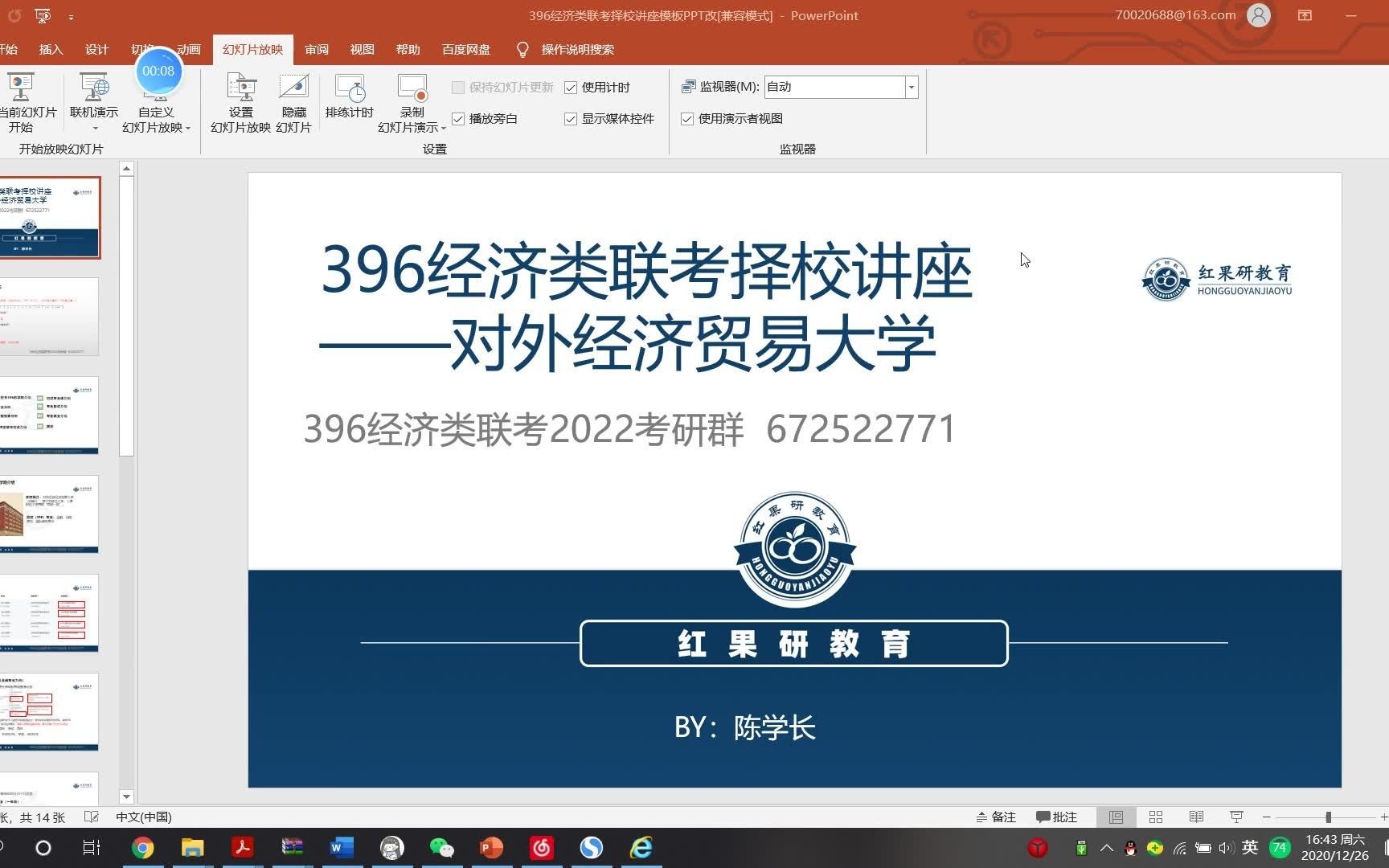Image resolution: width=1389 pixels, height=868 pixels.
Task: Open Adobe Acrobat from taskbar
Action: click(242, 848)
